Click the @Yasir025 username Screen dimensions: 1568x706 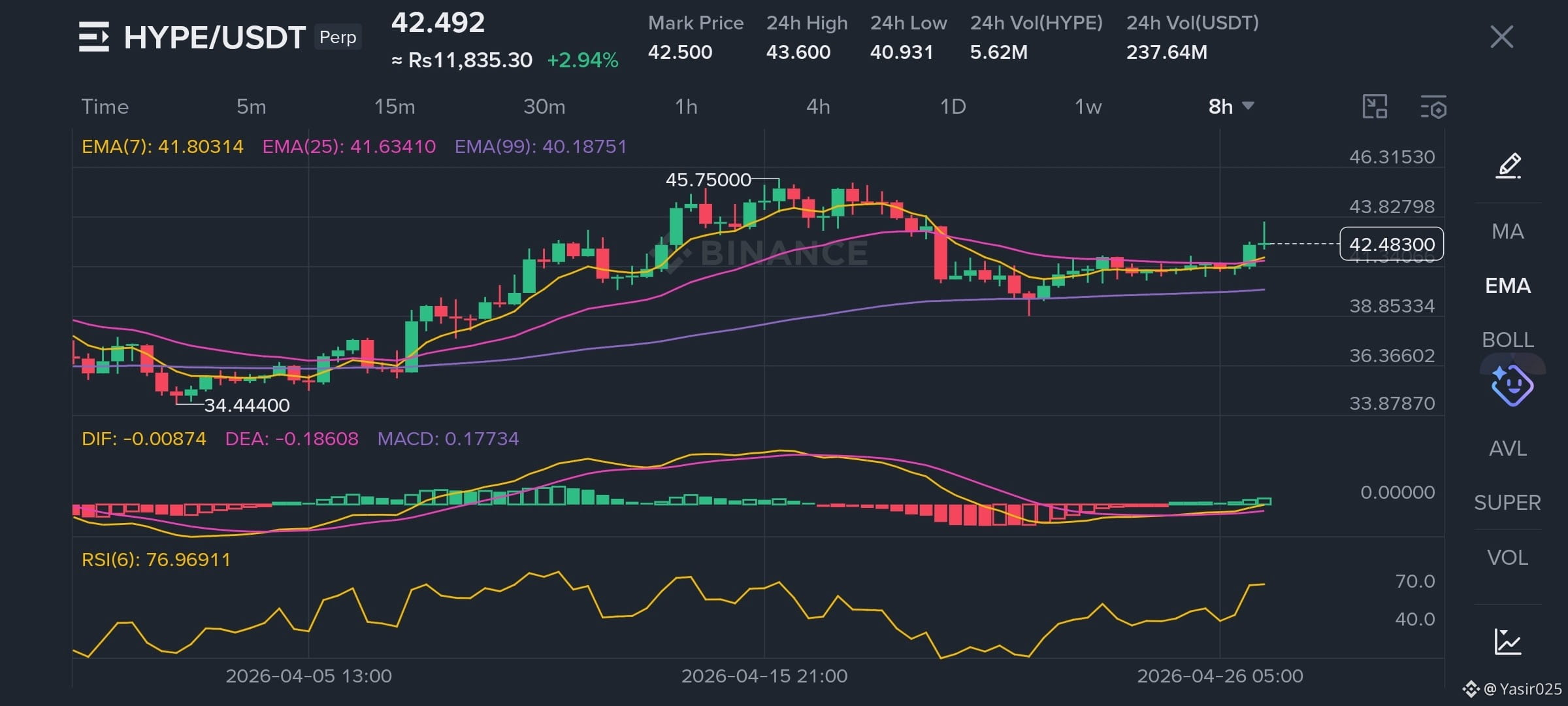pyautogui.click(x=1523, y=689)
